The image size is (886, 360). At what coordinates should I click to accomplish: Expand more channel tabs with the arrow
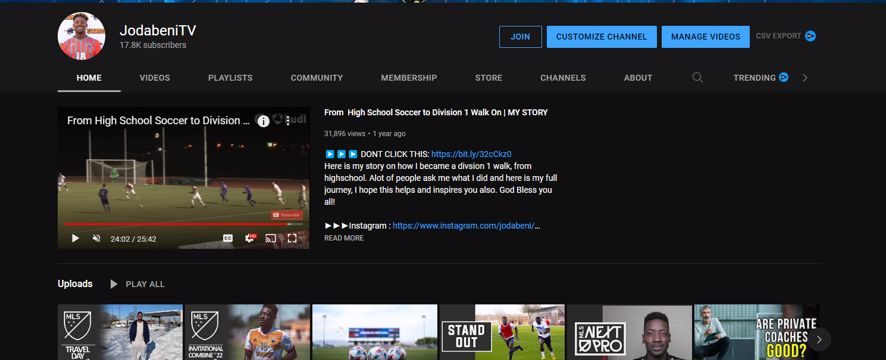click(805, 78)
